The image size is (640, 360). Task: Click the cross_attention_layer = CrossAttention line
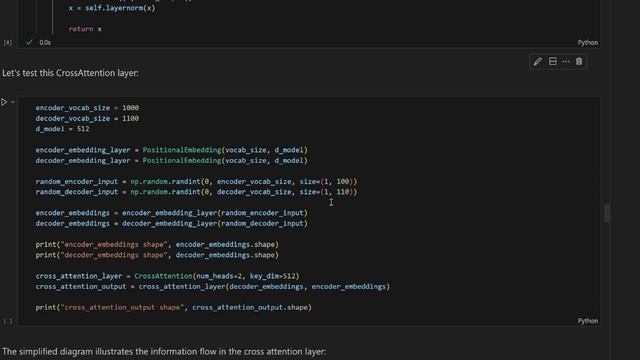click(x=167, y=276)
